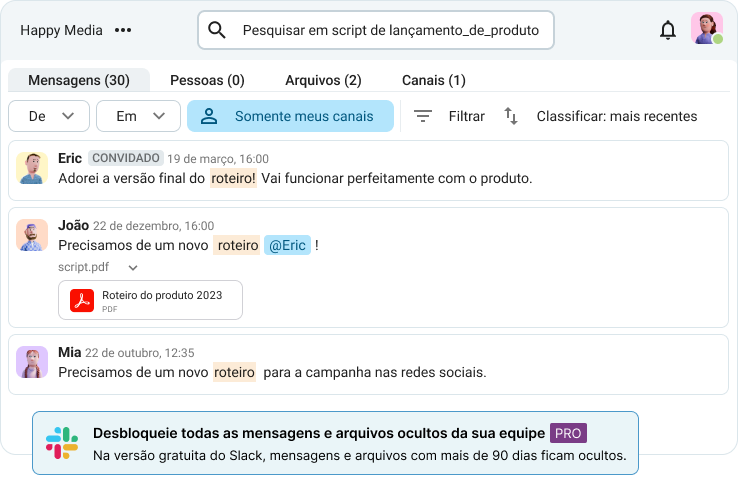Click the sort arrows icon
Screen dimensions: 738x483
511,116
